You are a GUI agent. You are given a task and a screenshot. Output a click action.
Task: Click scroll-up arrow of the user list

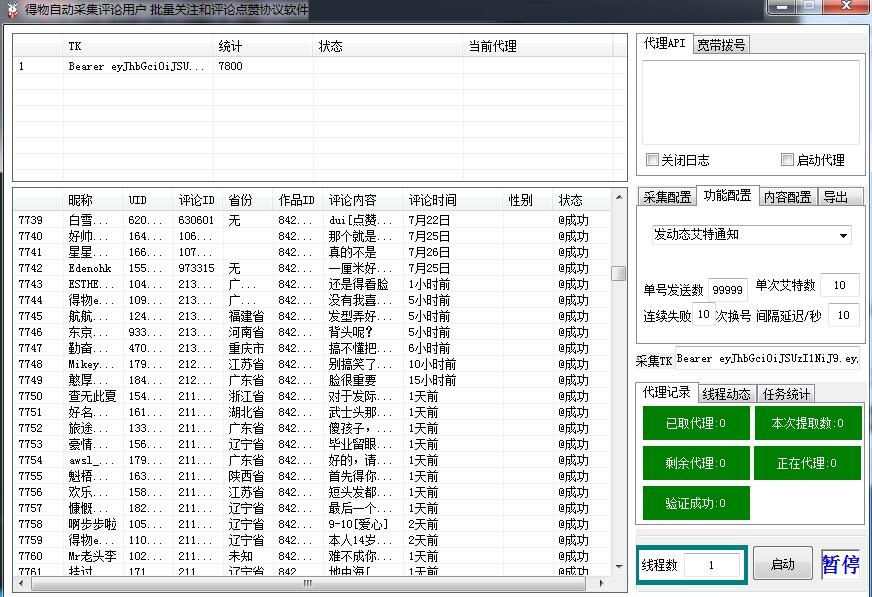click(619, 198)
